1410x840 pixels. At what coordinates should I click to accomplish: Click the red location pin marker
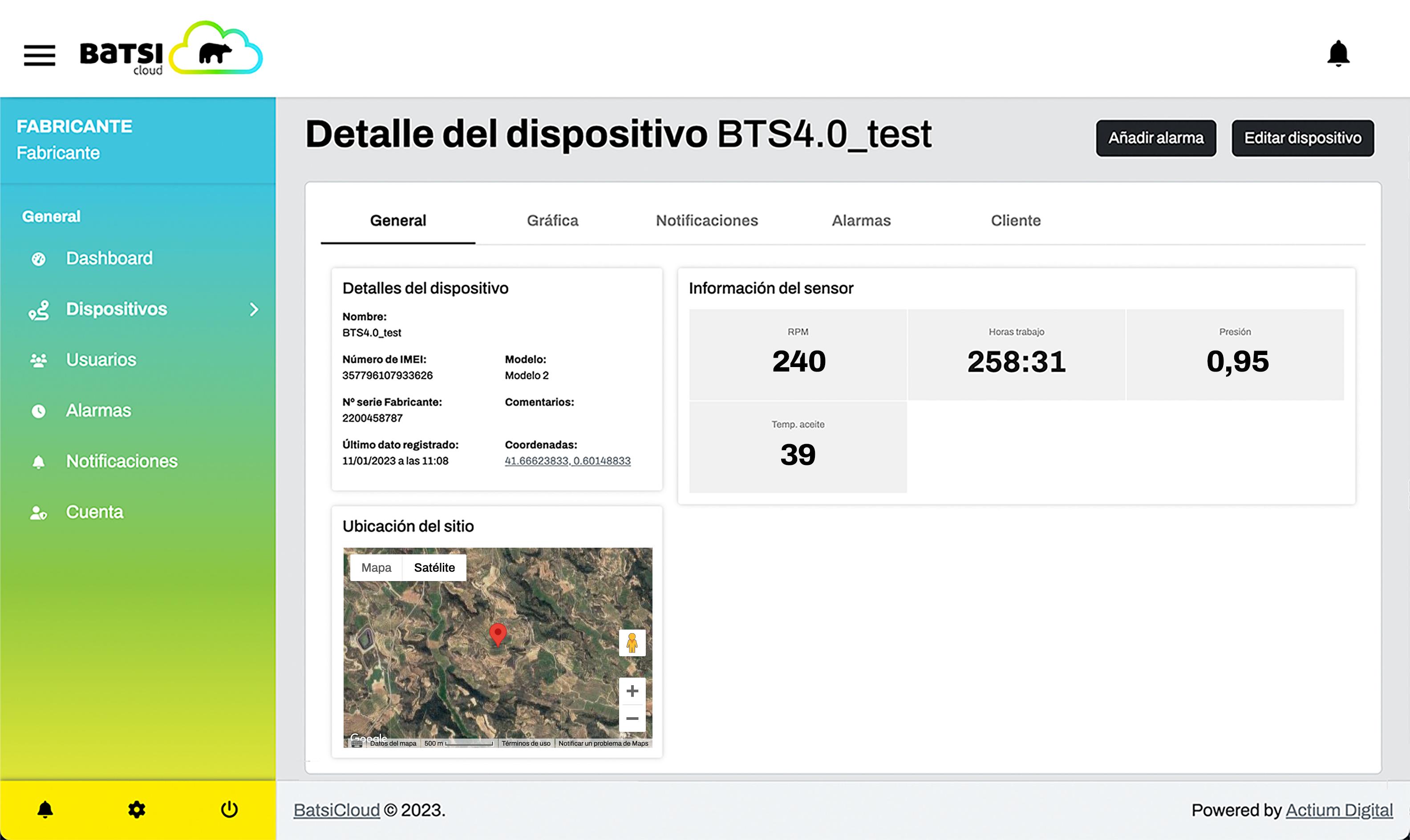(x=497, y=633)
